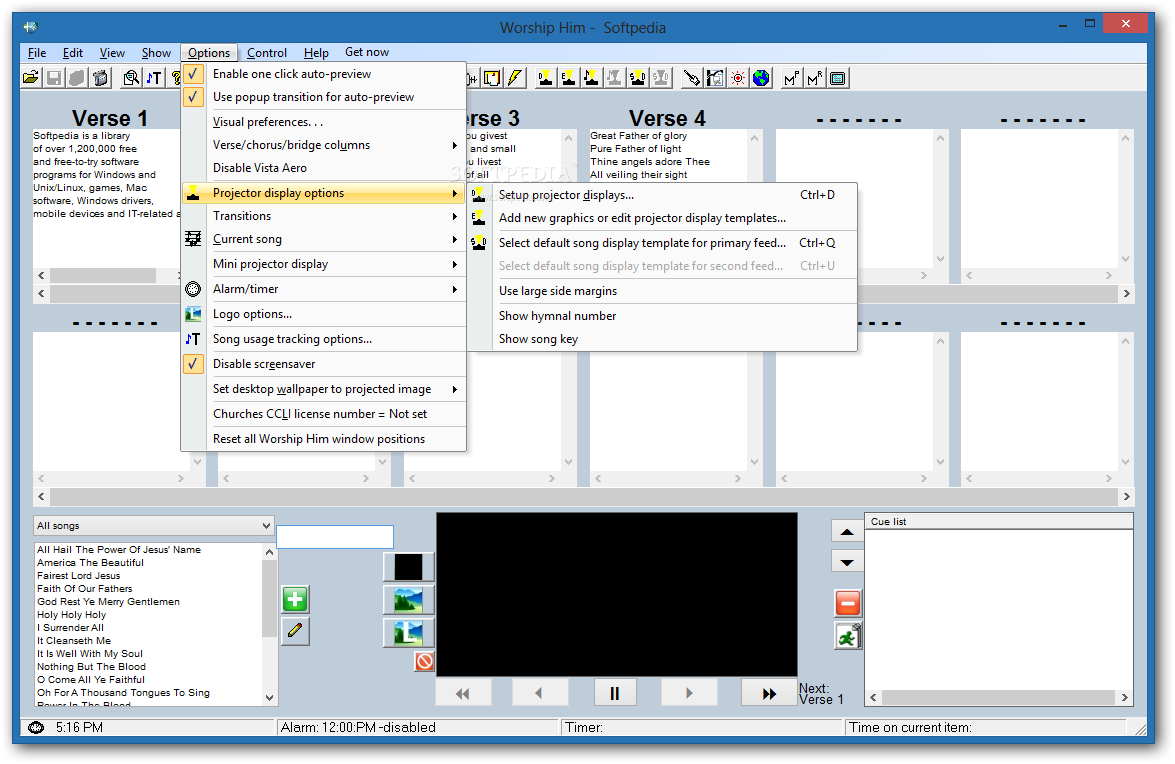Click the open folder toolbar icon

31,78
